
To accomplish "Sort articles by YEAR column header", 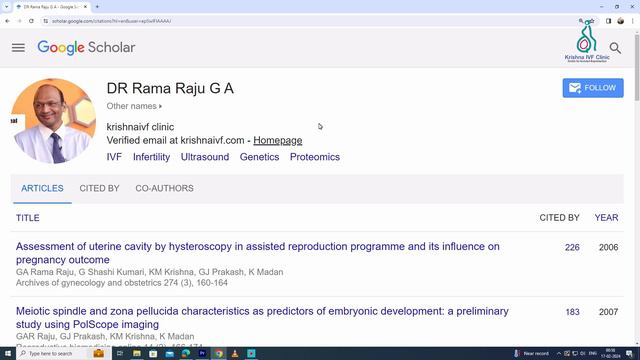I will [x=606, y=218].
